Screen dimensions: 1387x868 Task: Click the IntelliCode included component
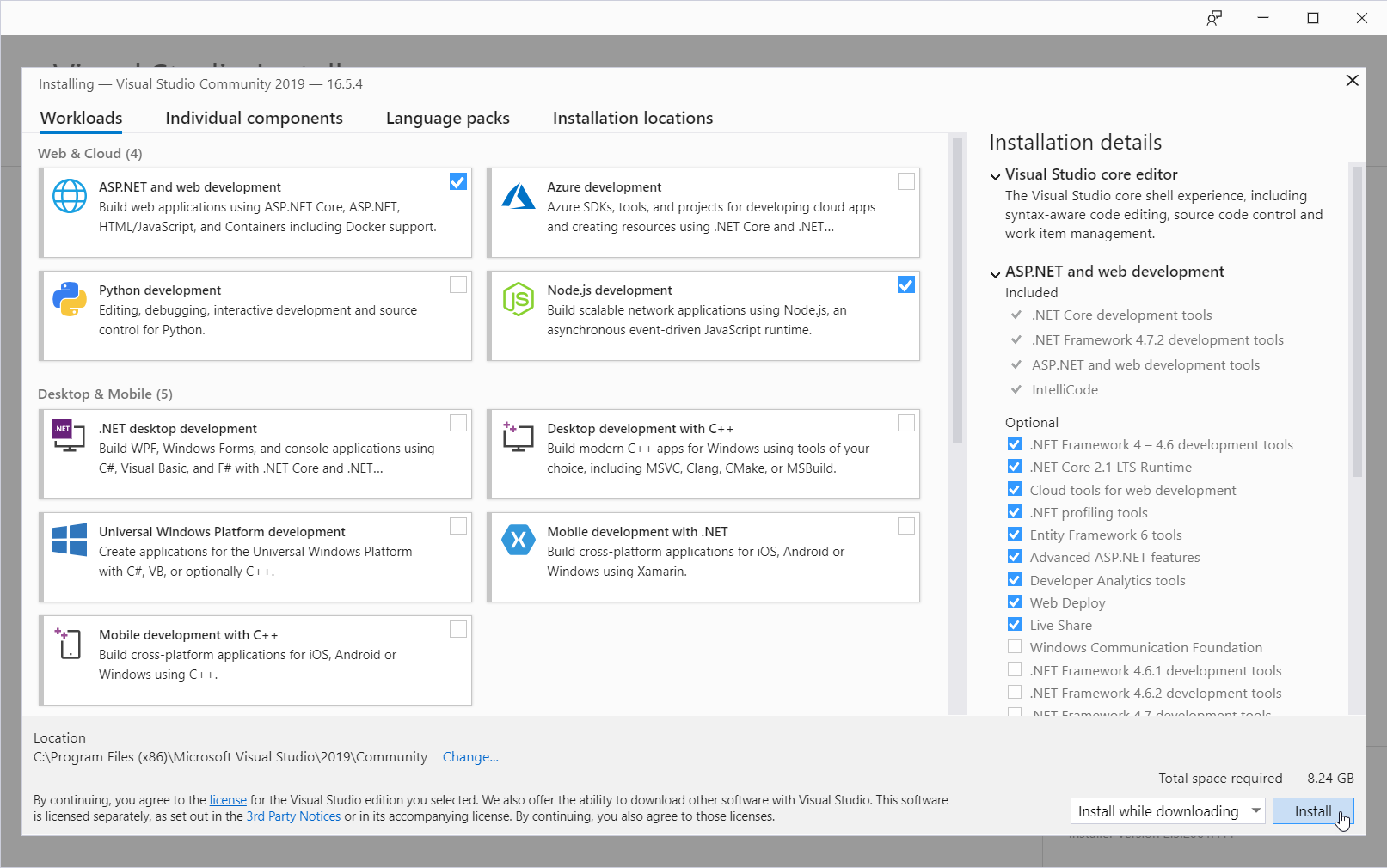click(1065, 390)
